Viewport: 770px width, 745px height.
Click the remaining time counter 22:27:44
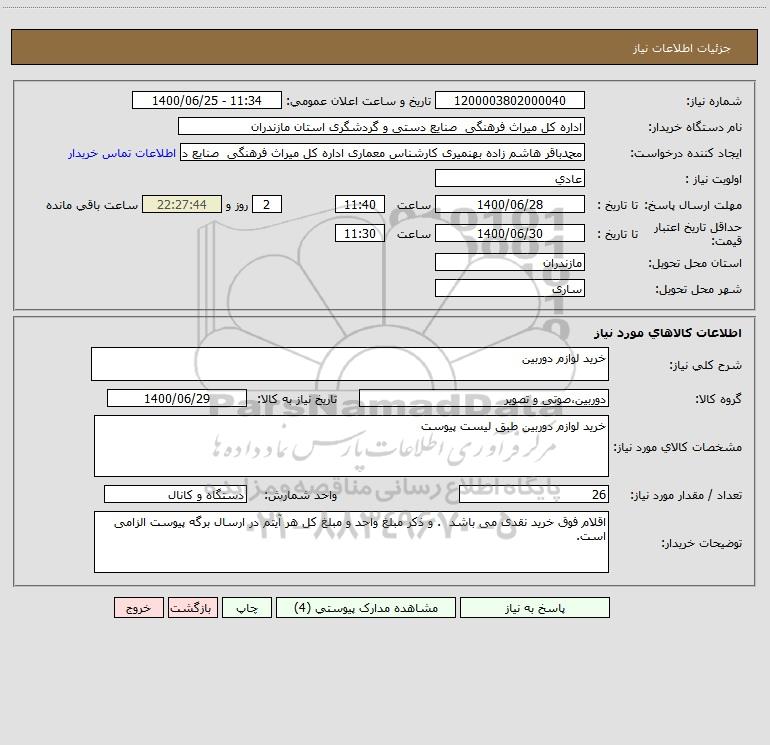coord(182,204)
